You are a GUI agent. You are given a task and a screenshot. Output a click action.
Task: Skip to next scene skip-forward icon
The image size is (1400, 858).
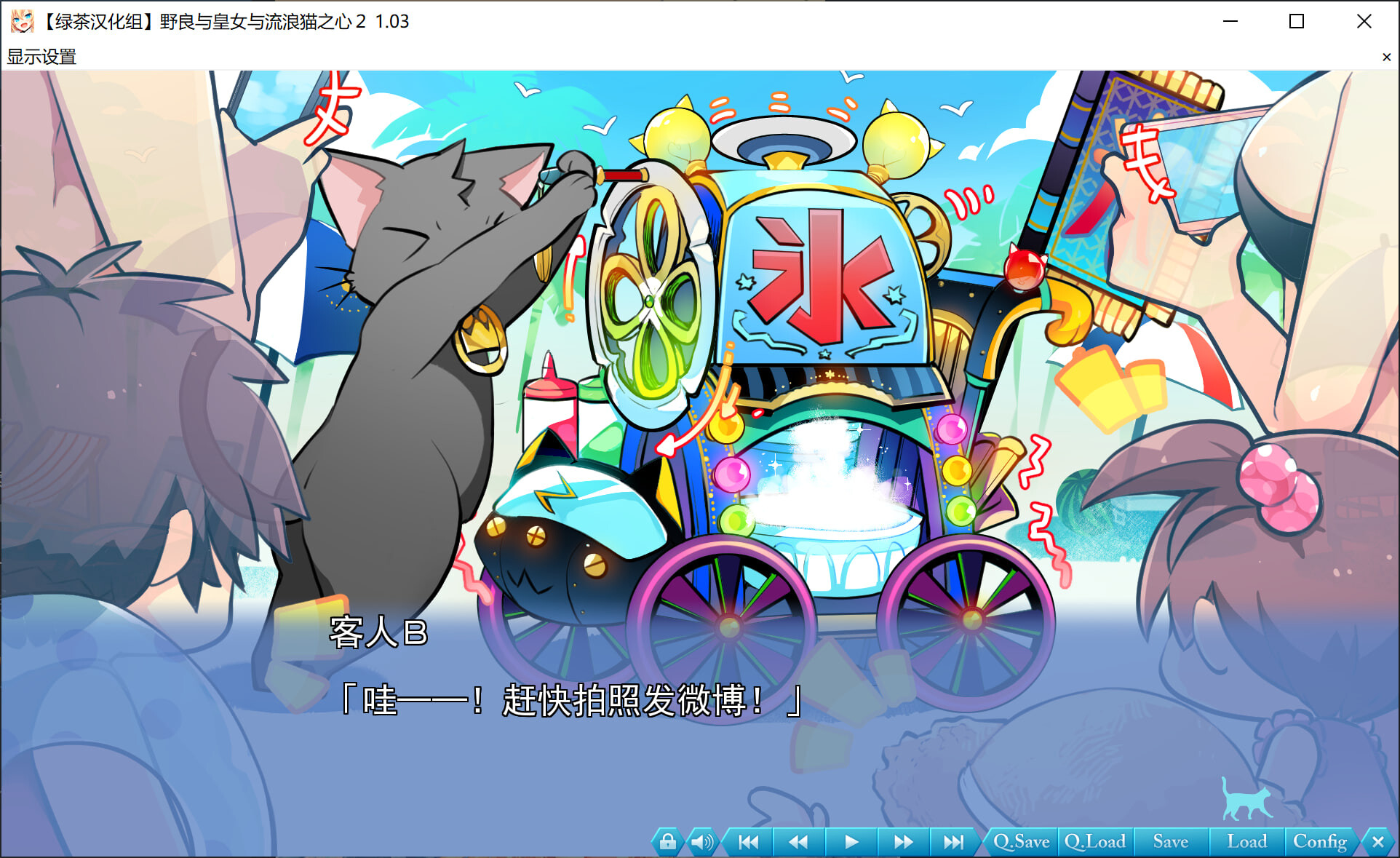953,842
